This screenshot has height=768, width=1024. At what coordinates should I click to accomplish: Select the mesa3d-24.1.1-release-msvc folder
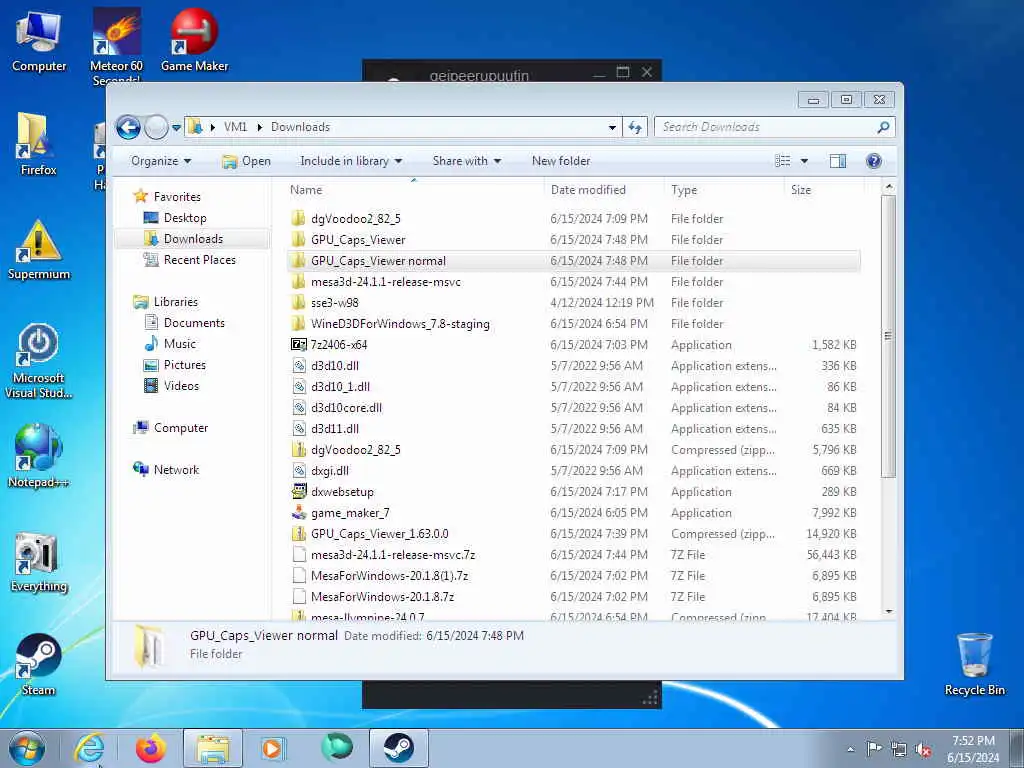[573, 281]
